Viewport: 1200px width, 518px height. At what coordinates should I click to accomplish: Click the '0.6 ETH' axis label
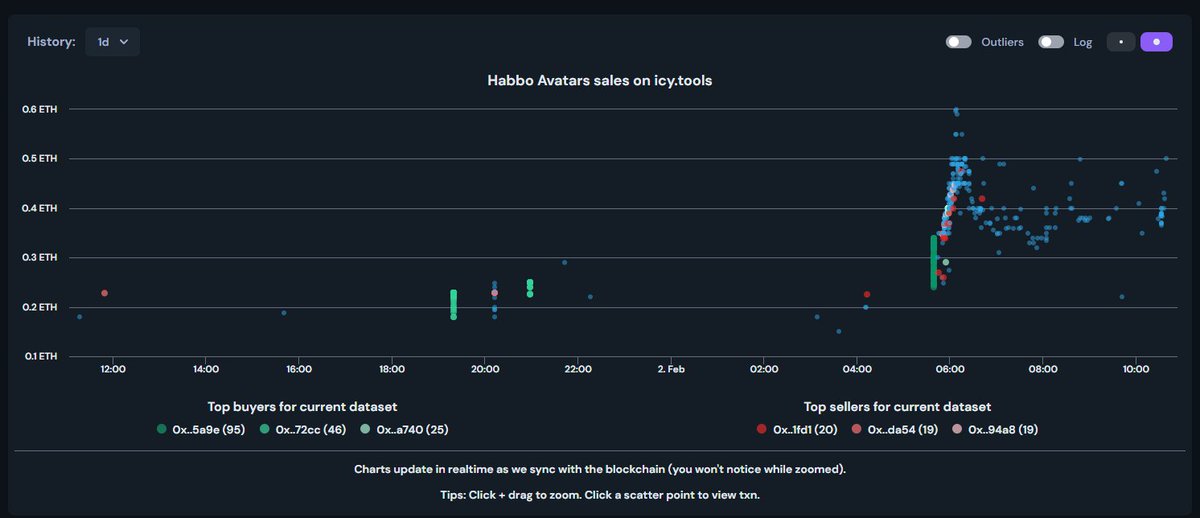(x=40, y=109)
